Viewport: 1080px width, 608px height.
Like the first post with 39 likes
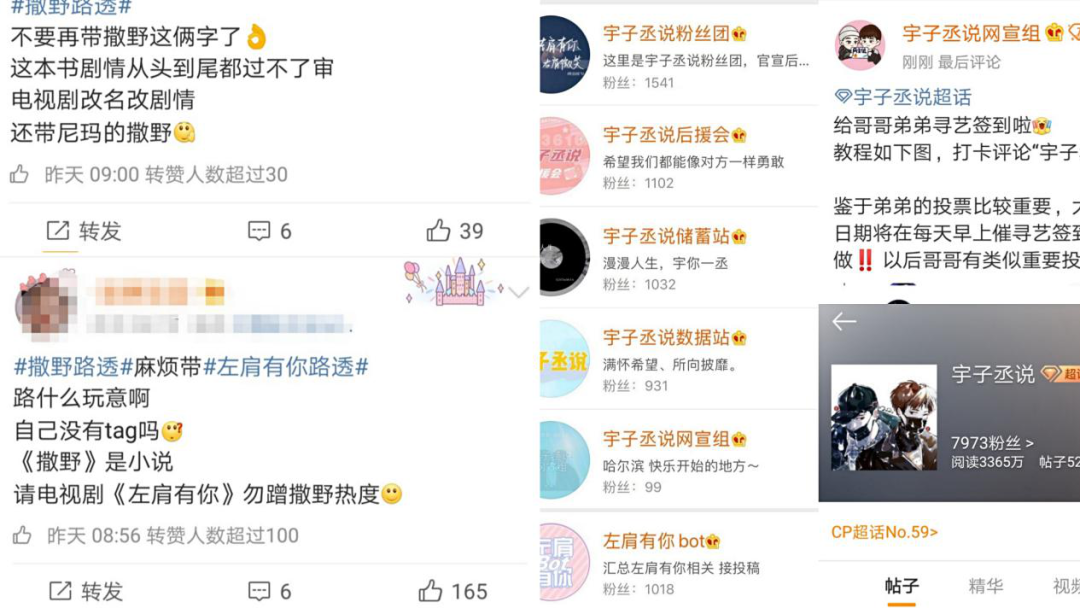(x=455, y=231)
